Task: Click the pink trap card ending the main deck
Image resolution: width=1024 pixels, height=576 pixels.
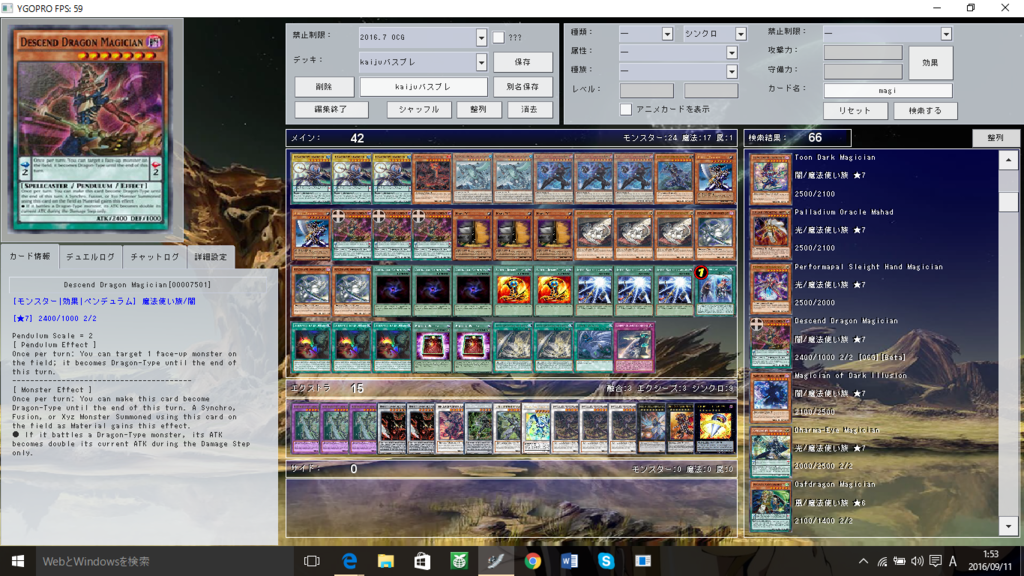Action: pos(633,347)
